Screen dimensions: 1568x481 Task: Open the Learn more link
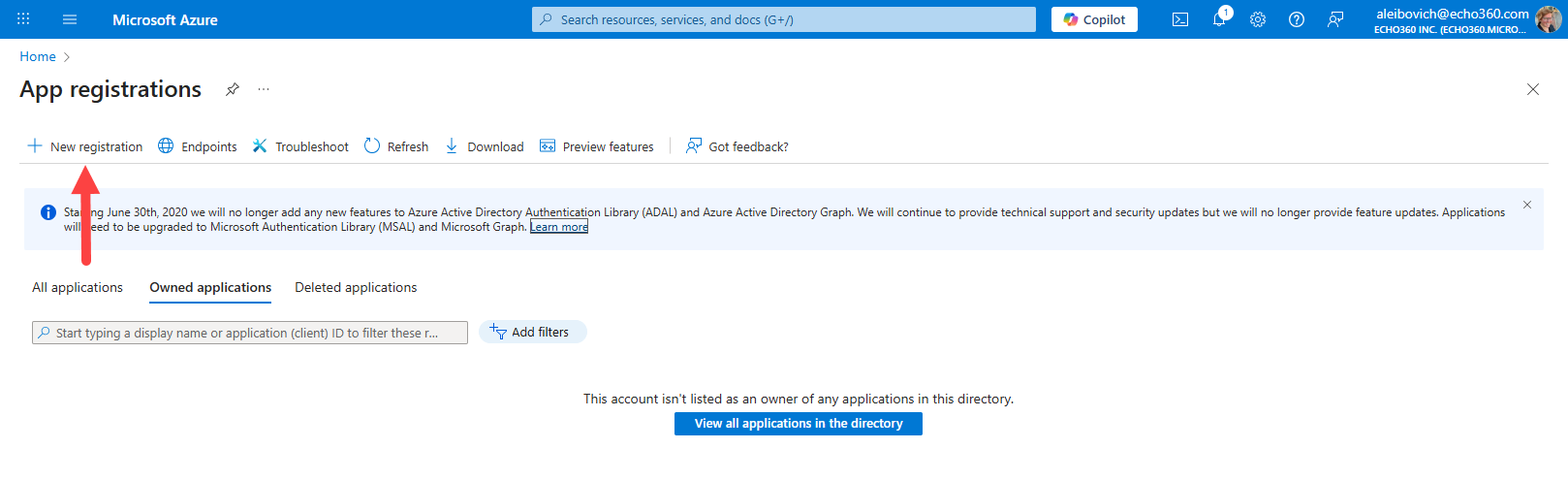(x=559, y=227)
